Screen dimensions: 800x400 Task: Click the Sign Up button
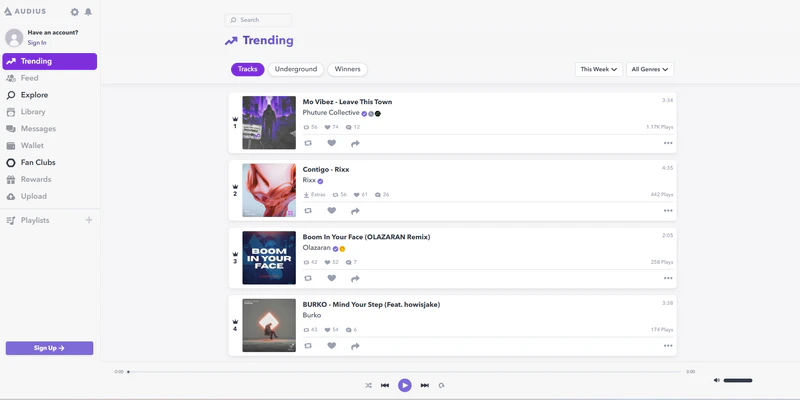[x=49, y=348]
